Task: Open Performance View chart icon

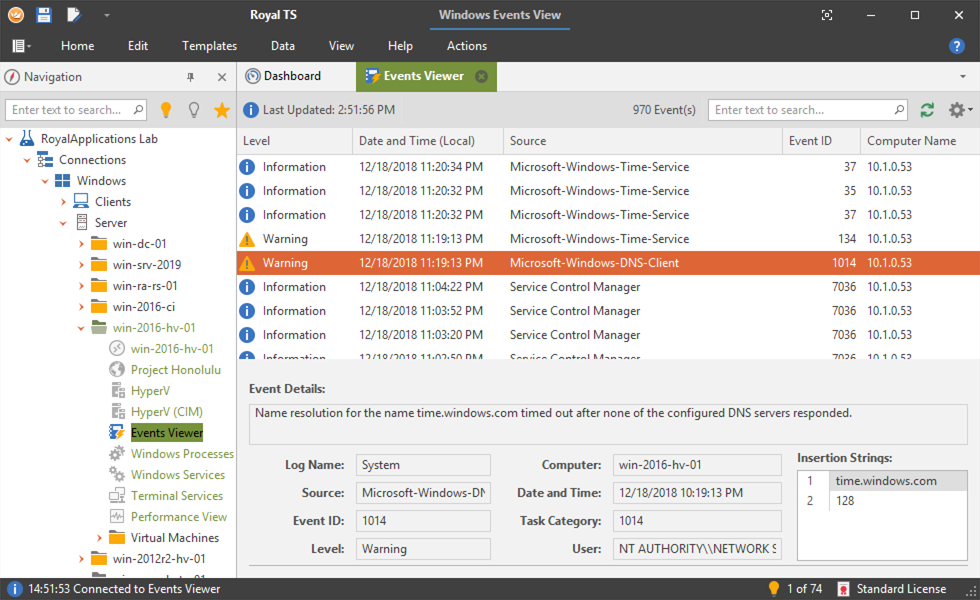Action: pos(117,516)
